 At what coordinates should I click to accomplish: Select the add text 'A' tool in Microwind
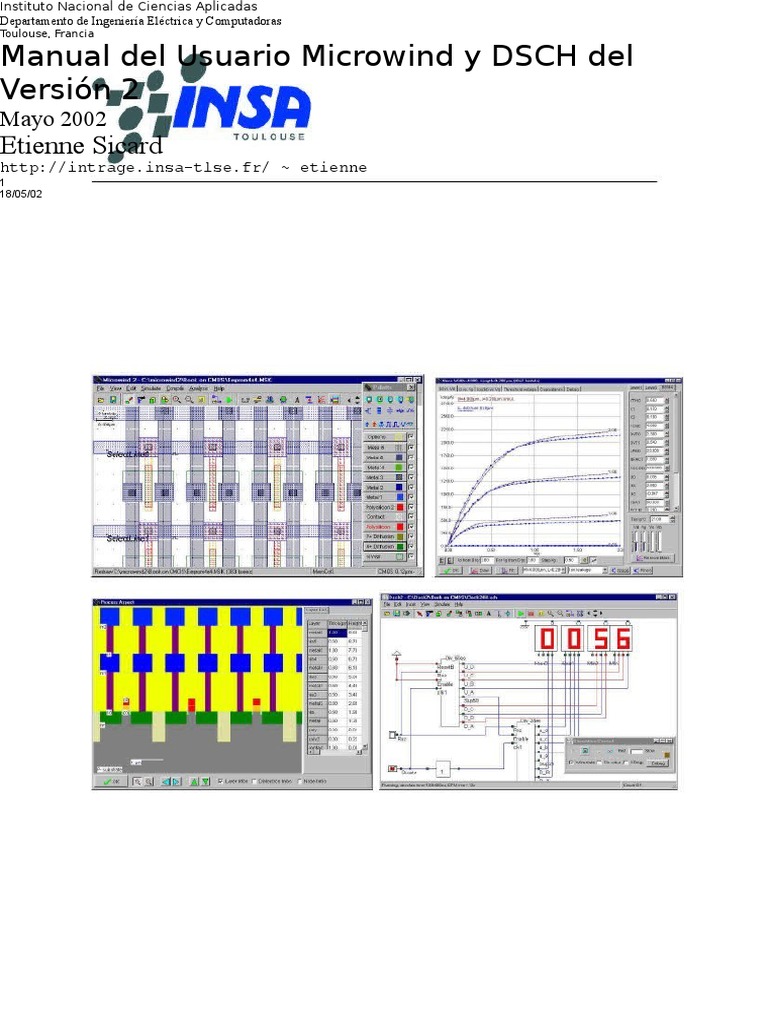(297, 400)
